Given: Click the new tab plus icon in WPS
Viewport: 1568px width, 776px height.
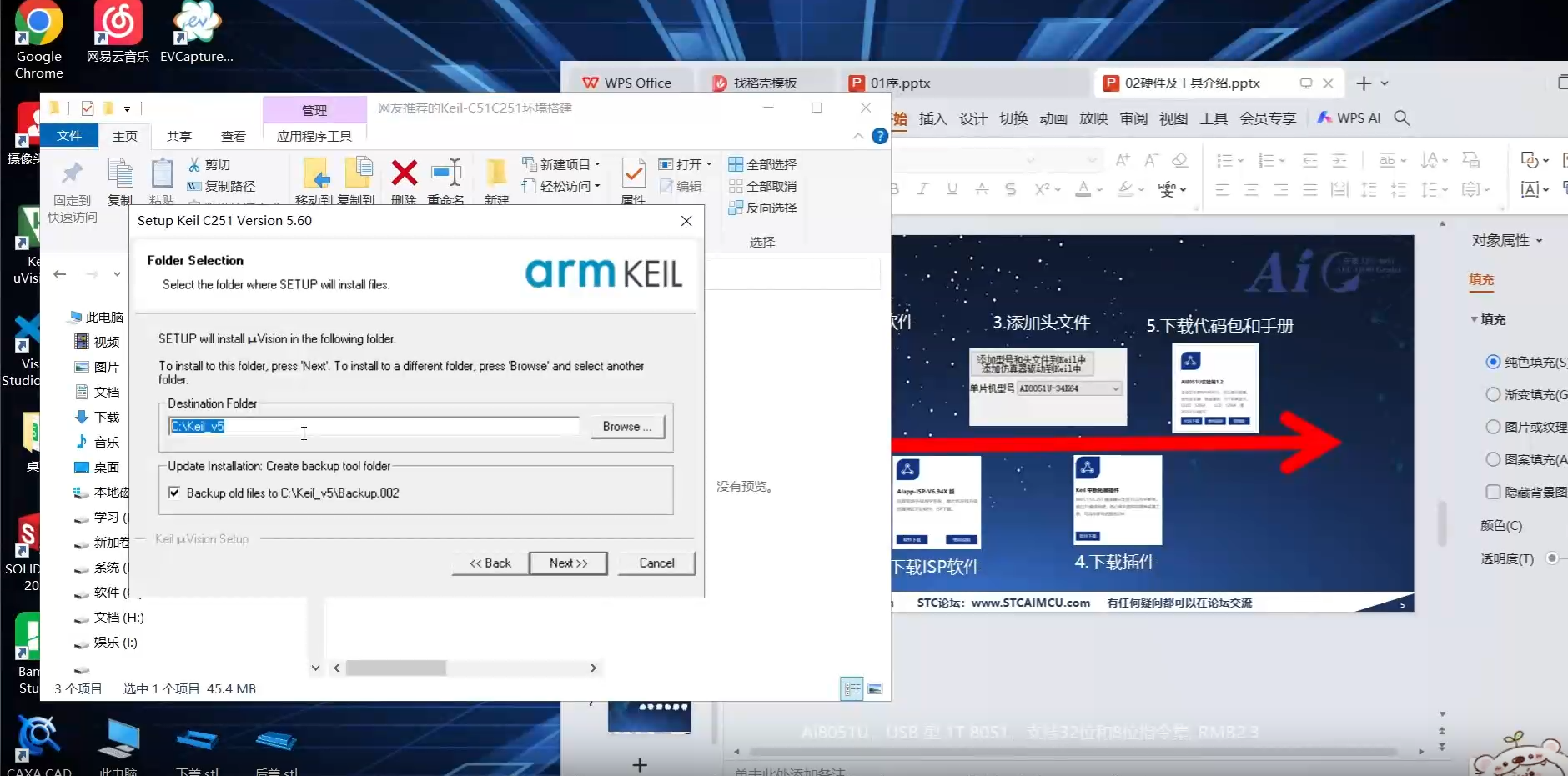Looking at the screenshot, I should coord(1364,83).
